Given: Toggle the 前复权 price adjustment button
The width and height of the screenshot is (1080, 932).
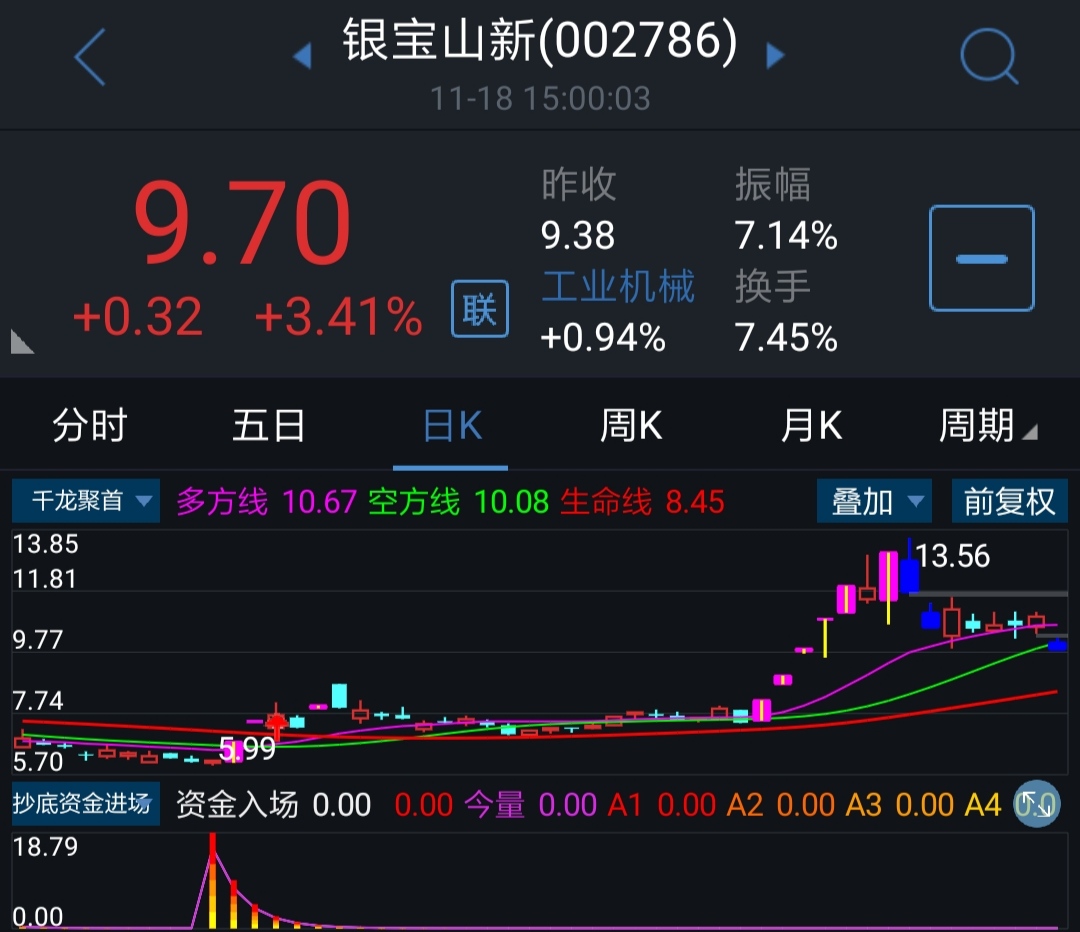Looking at the screenshot, I should click(1009, 501).
